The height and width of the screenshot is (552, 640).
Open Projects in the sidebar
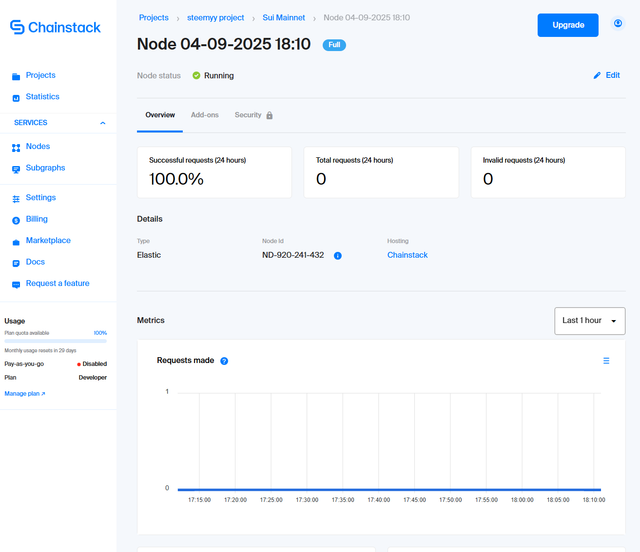[40, 75]
